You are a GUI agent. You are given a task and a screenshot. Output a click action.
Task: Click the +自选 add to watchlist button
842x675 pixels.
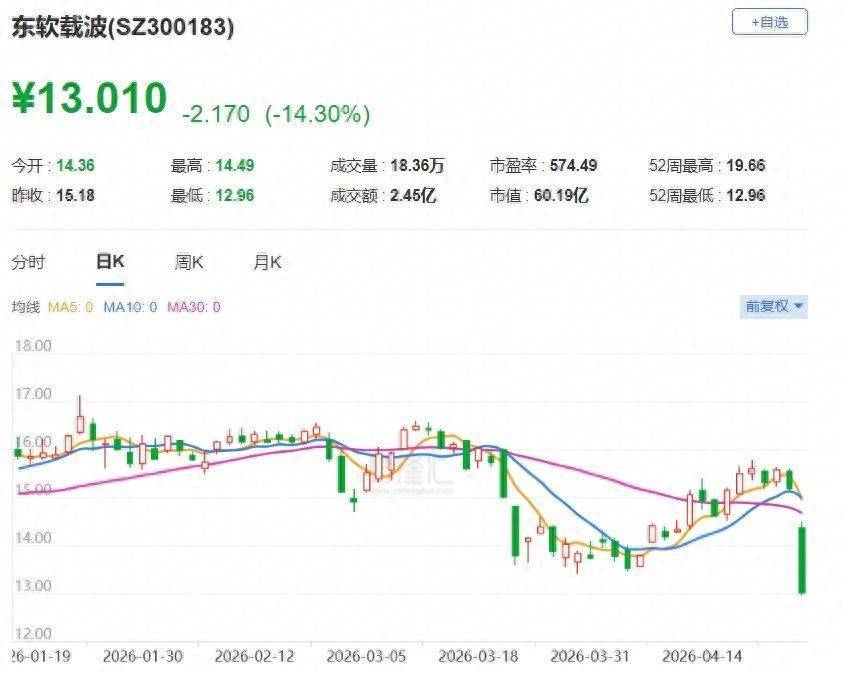coord(769,21)
